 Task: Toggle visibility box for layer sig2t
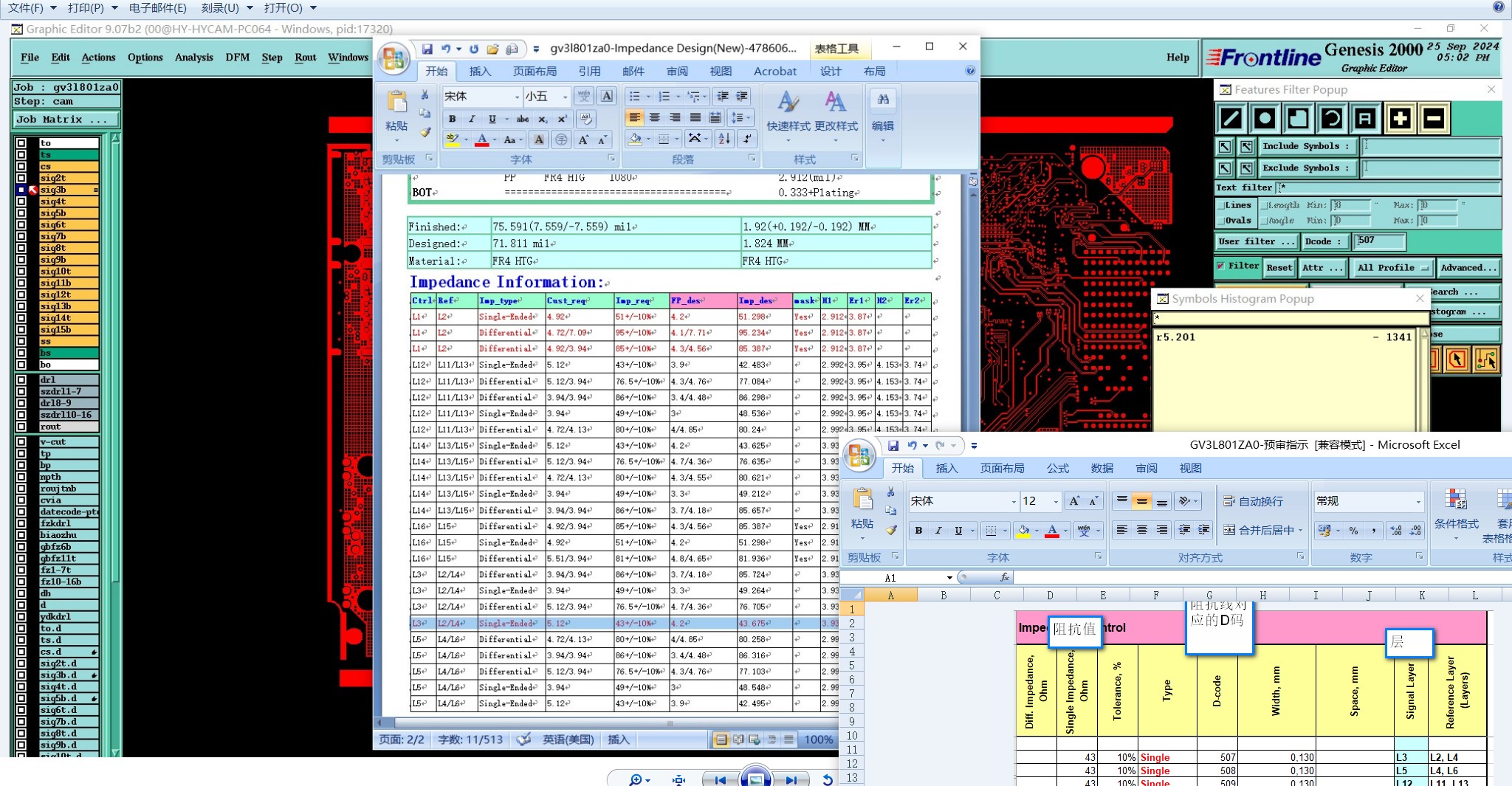point(21,178)
